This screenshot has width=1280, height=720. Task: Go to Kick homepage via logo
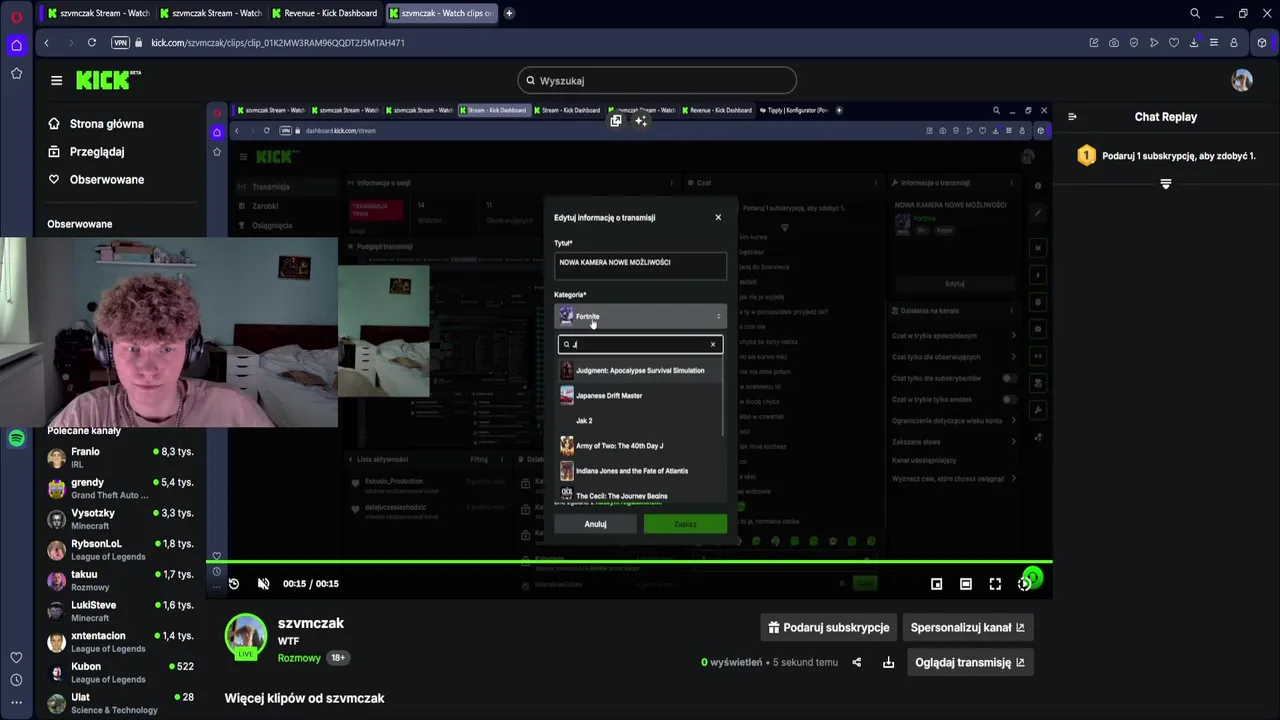tap(108, 80)
